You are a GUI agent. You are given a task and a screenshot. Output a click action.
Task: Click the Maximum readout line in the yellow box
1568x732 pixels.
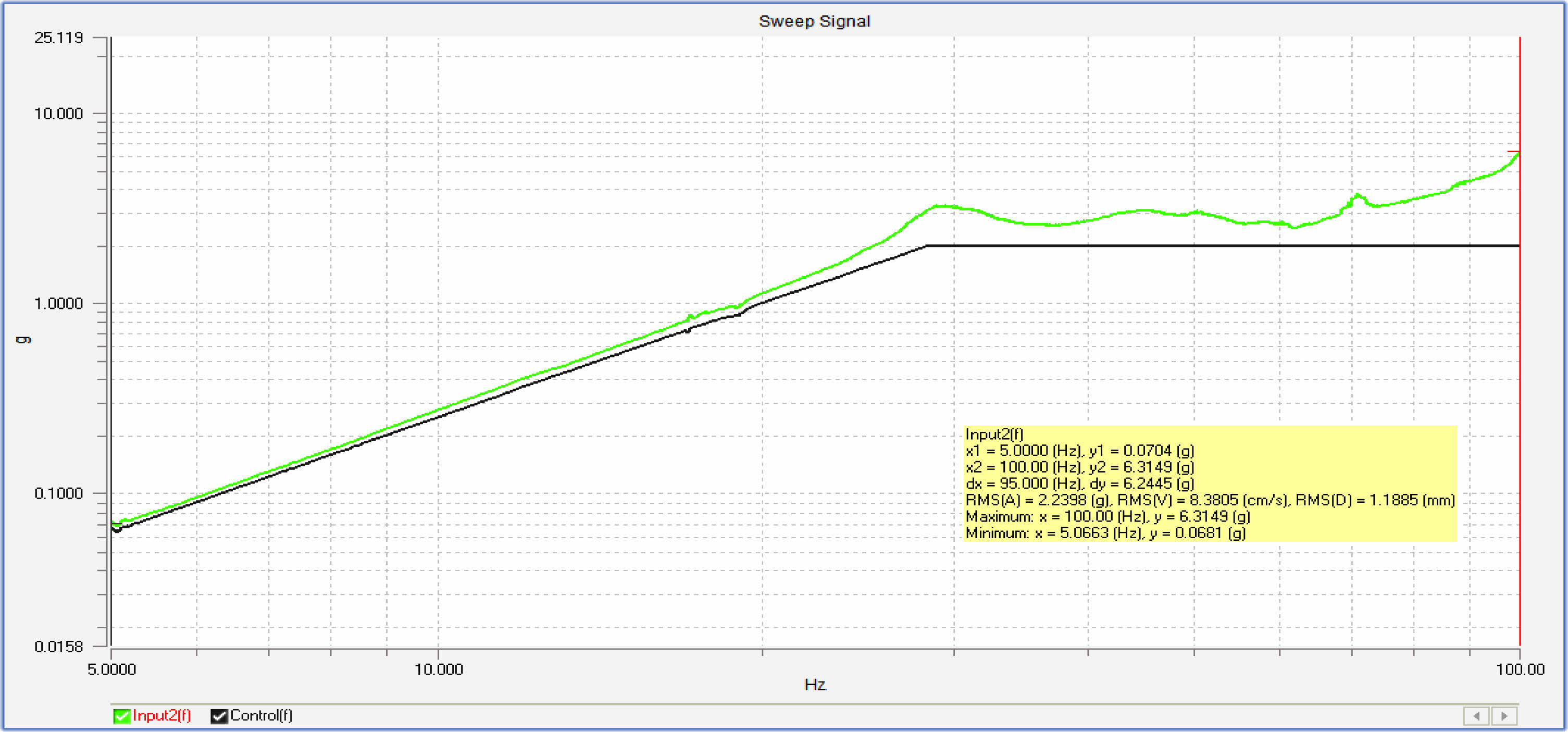[1107, 516]
